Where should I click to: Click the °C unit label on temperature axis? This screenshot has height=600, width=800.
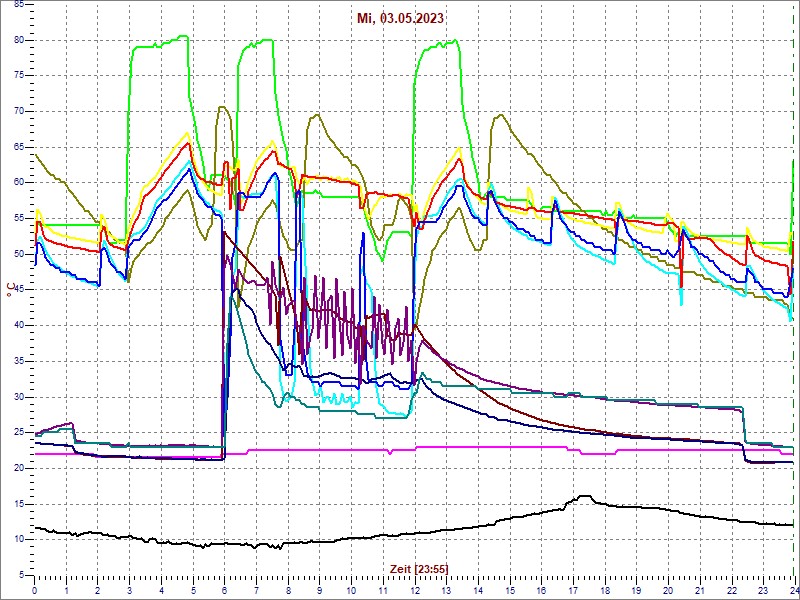coord(10,290)
